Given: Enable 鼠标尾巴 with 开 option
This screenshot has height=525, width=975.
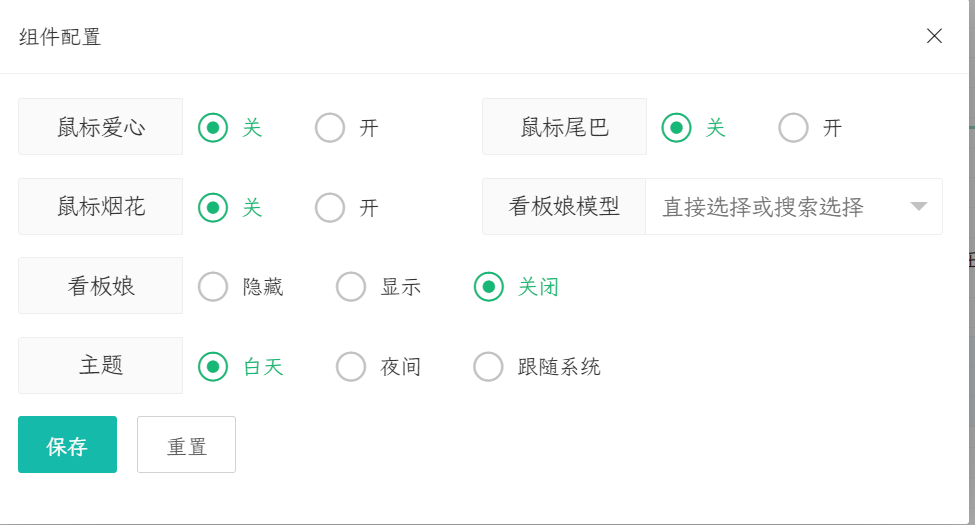Looking at the screenshot, I should tap(794, 128).
